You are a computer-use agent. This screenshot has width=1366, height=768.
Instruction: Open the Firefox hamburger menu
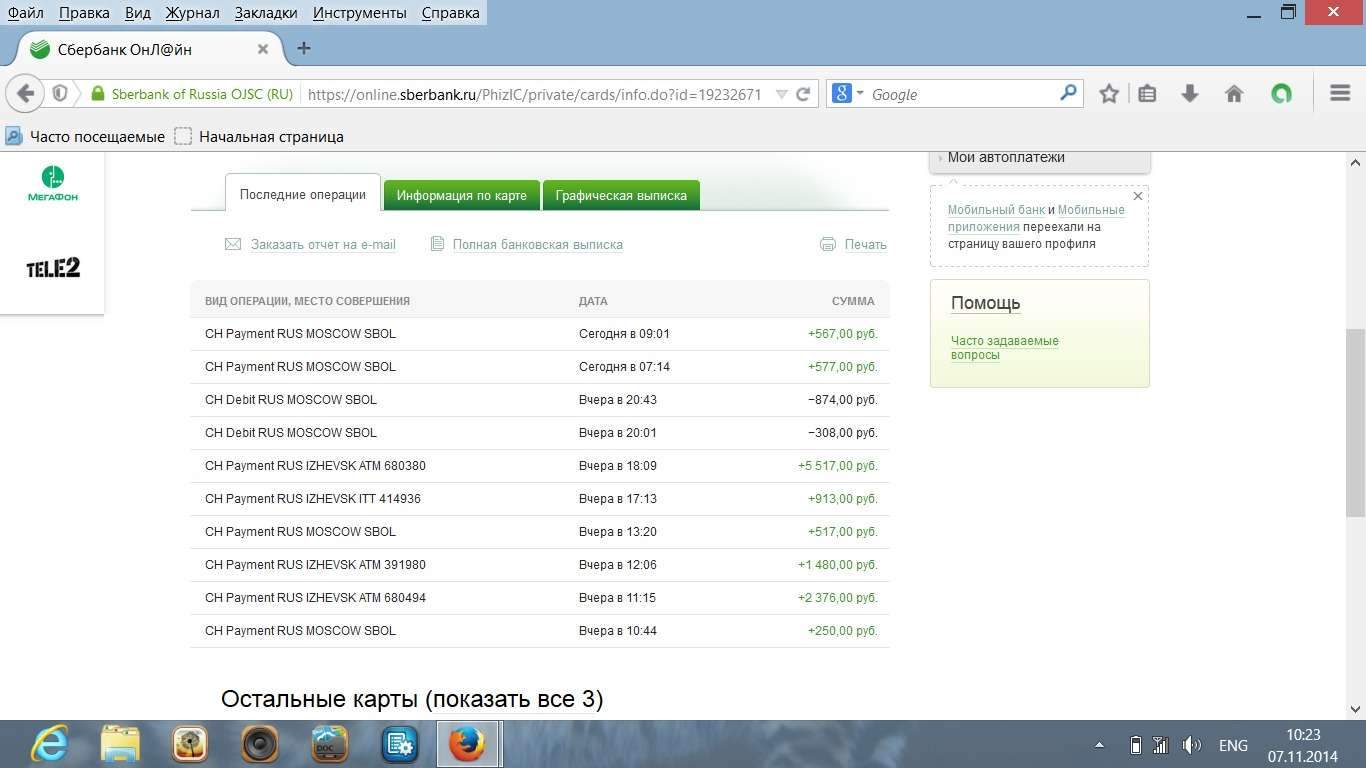1340,94
